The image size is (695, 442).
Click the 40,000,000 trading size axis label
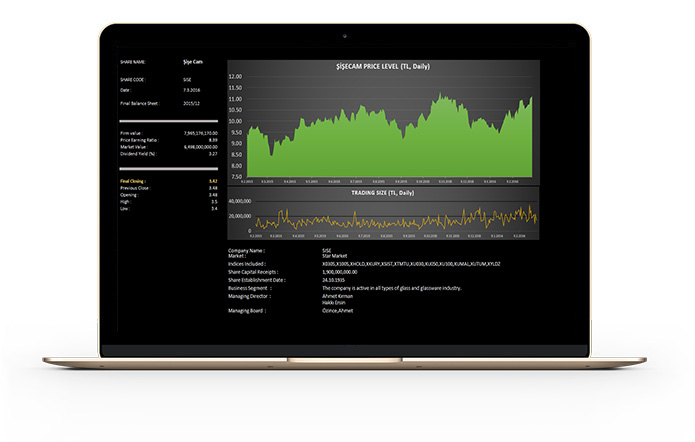tap(240, 201)
